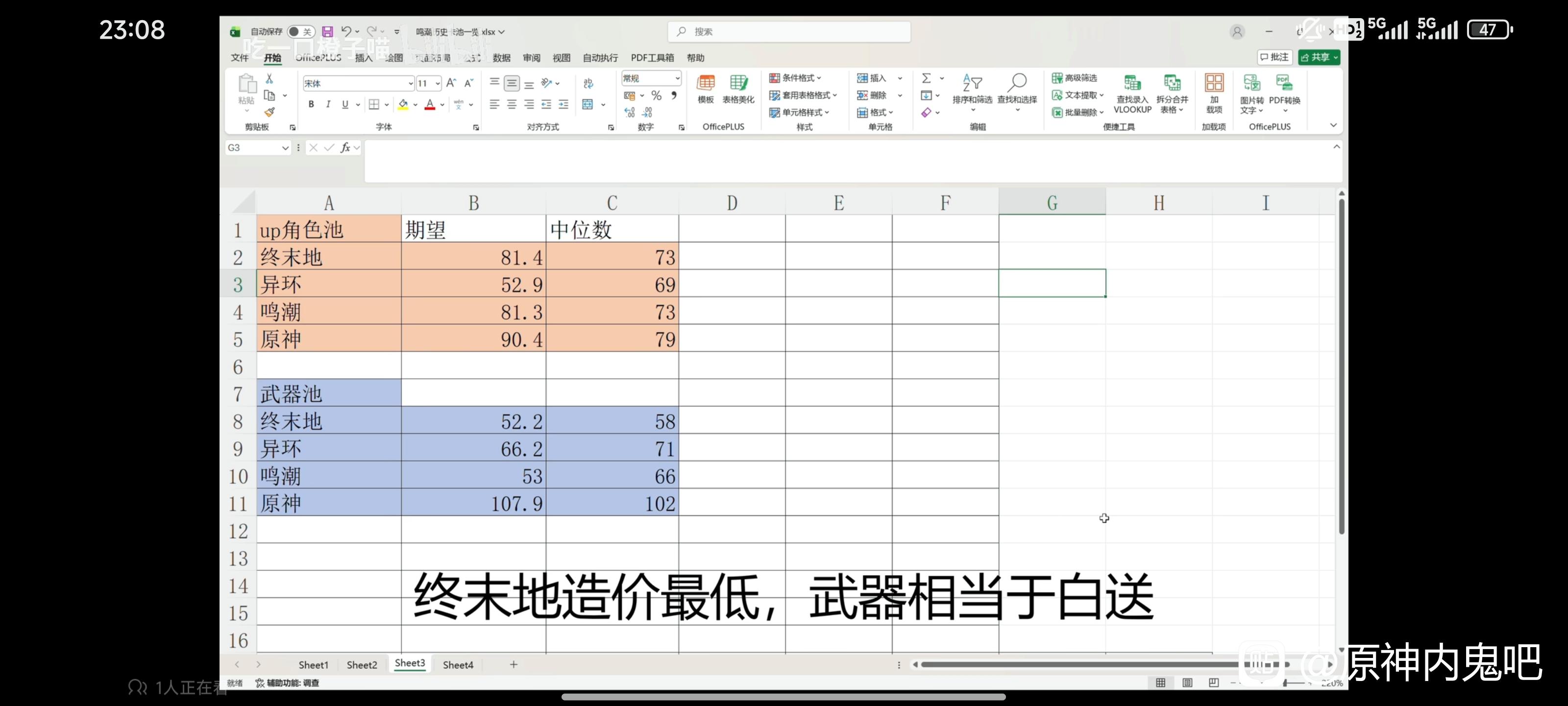Screen dimensions: 1568x706
Task: Open the 套用表格格式 dropdown
Action: coord(804,95)
